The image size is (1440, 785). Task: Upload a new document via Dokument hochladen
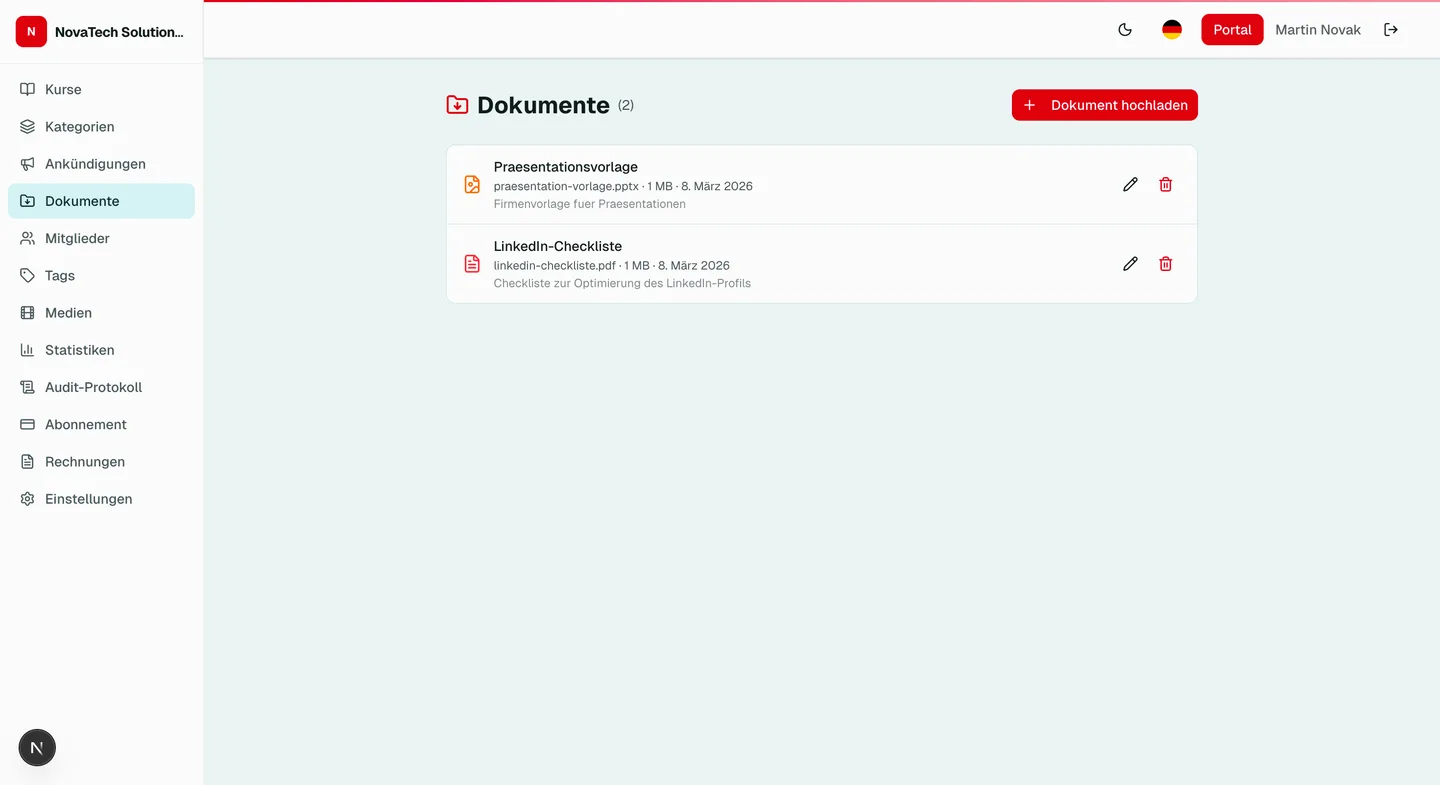tap(1104, 105)
